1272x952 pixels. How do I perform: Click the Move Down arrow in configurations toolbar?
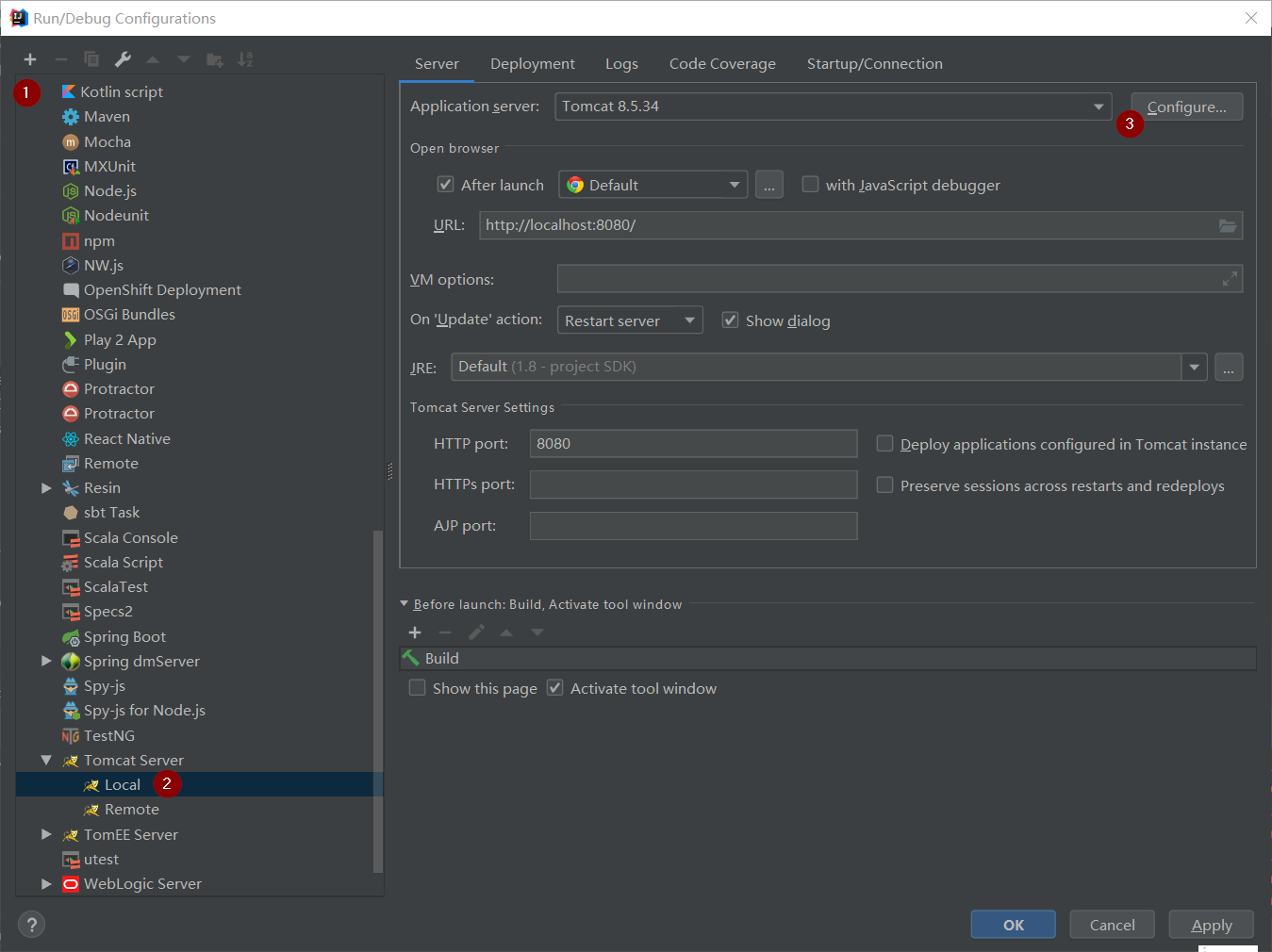click(x=184, y=59)
